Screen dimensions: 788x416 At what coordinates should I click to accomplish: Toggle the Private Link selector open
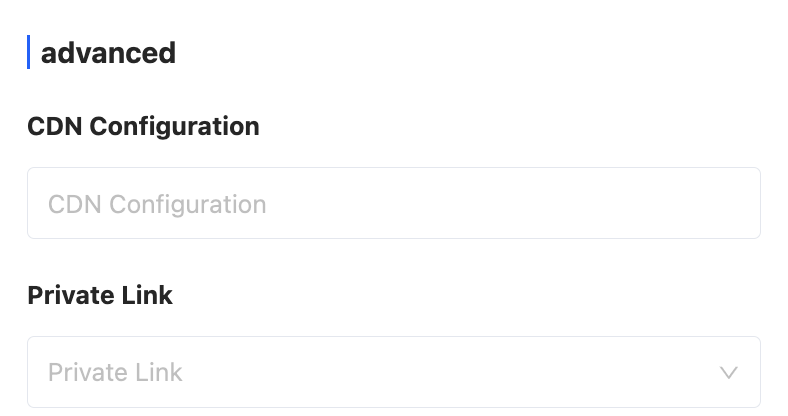click(393, 372)
